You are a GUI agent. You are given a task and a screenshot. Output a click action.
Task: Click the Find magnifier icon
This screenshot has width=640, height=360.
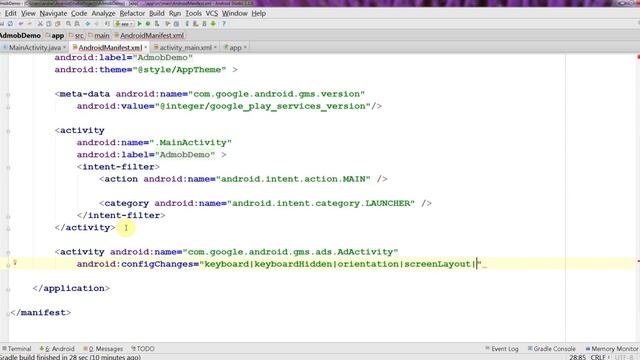(x=68, y=24)
